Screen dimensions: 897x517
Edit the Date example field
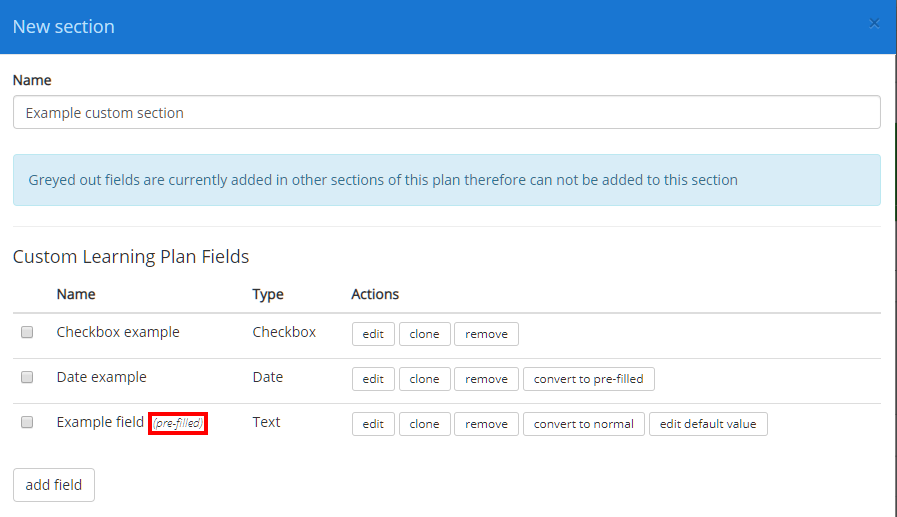(373, 379)
